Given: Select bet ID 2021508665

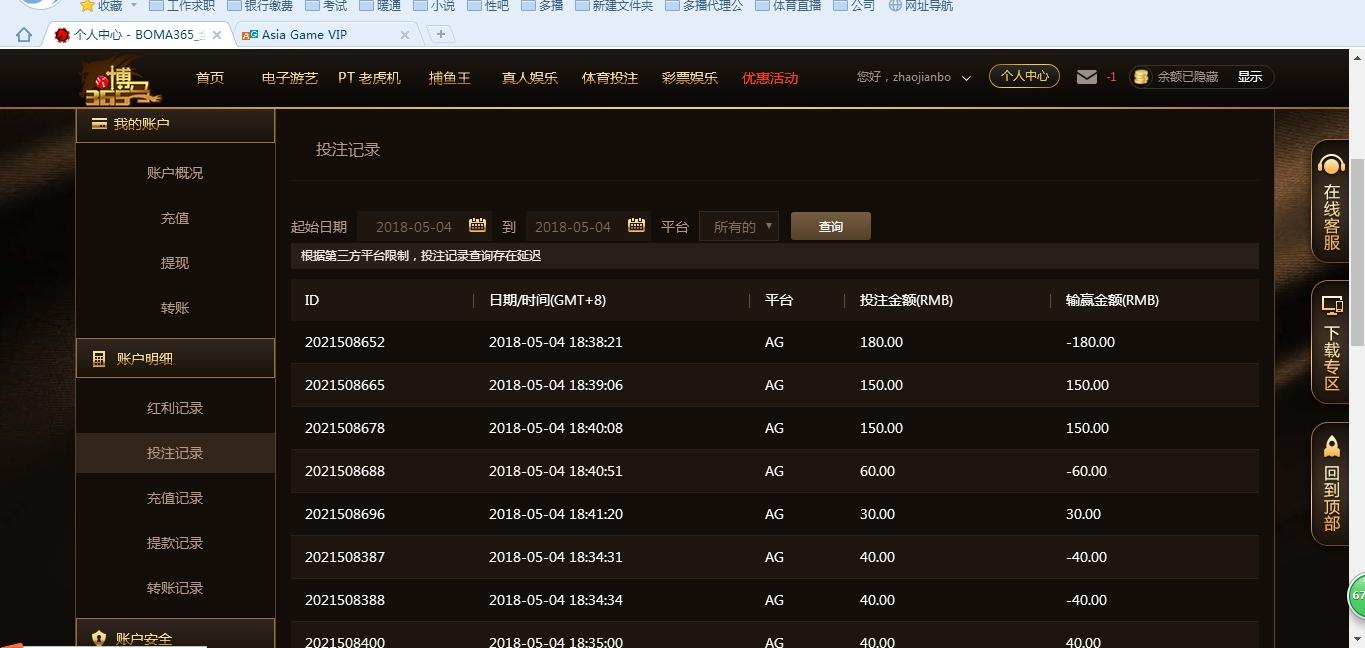Looking at the screenshot, I should pyautogui.click(x=345, y=385).
